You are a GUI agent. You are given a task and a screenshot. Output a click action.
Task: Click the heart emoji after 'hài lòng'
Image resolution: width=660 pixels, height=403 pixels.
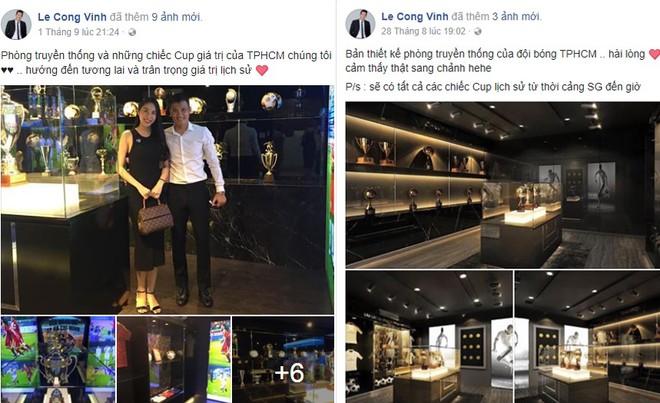point(654,54)
